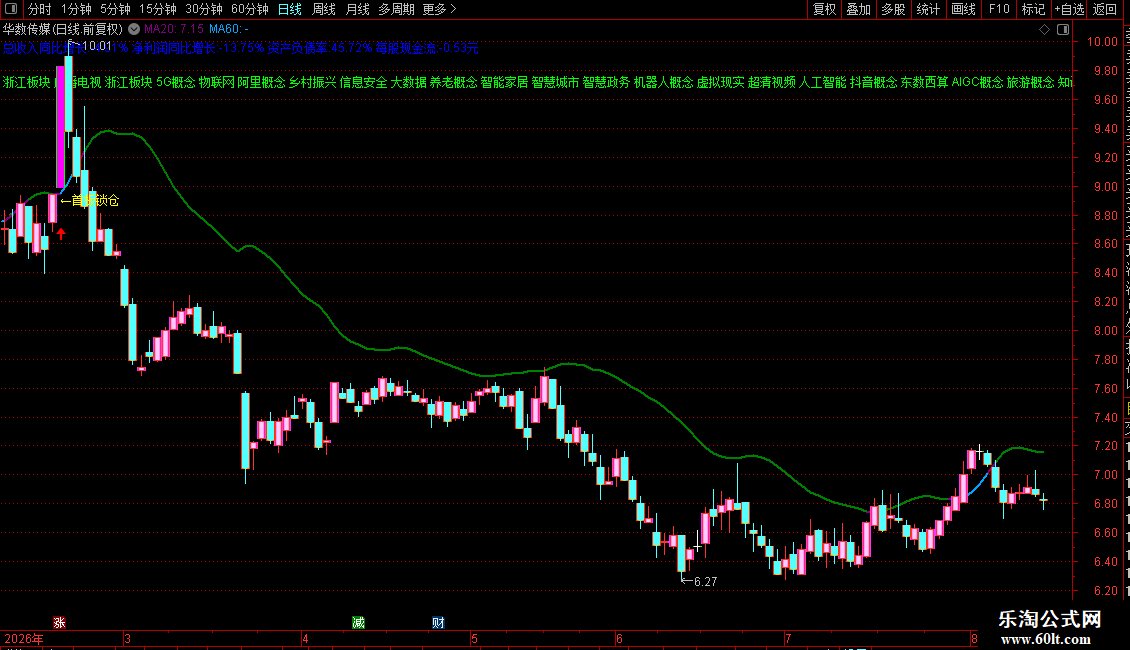
Task: Click the 7.00 price level on the axis
Action: 1105,475
